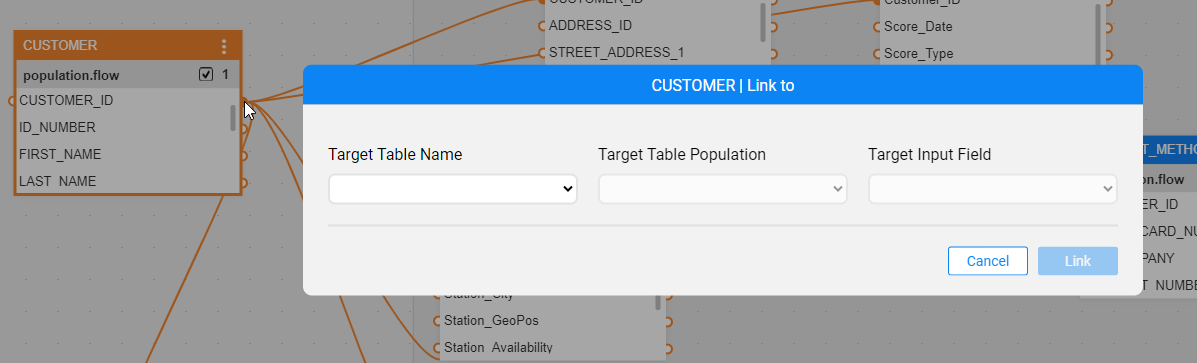Viewport: 1197px width, 363px height.
Task: Open the CUSTOMER table three-dot menu
Action: [x=224, y=47]
